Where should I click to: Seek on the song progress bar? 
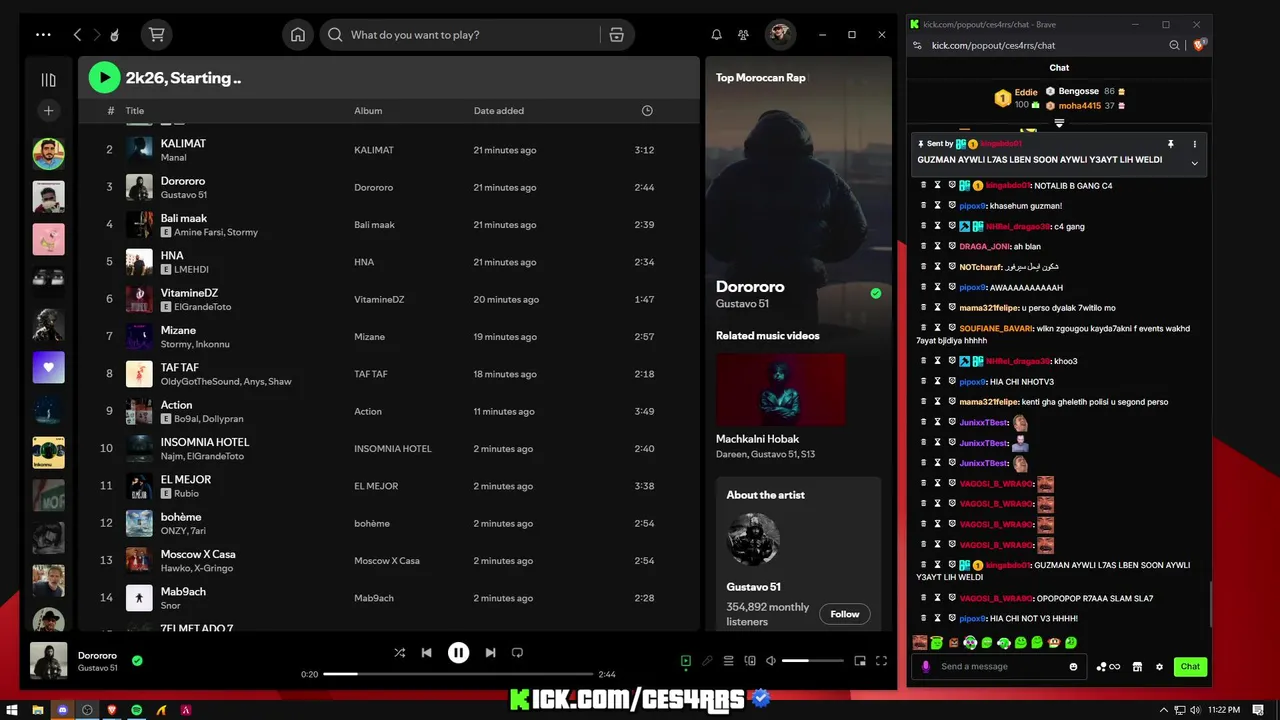coord(458,674)
